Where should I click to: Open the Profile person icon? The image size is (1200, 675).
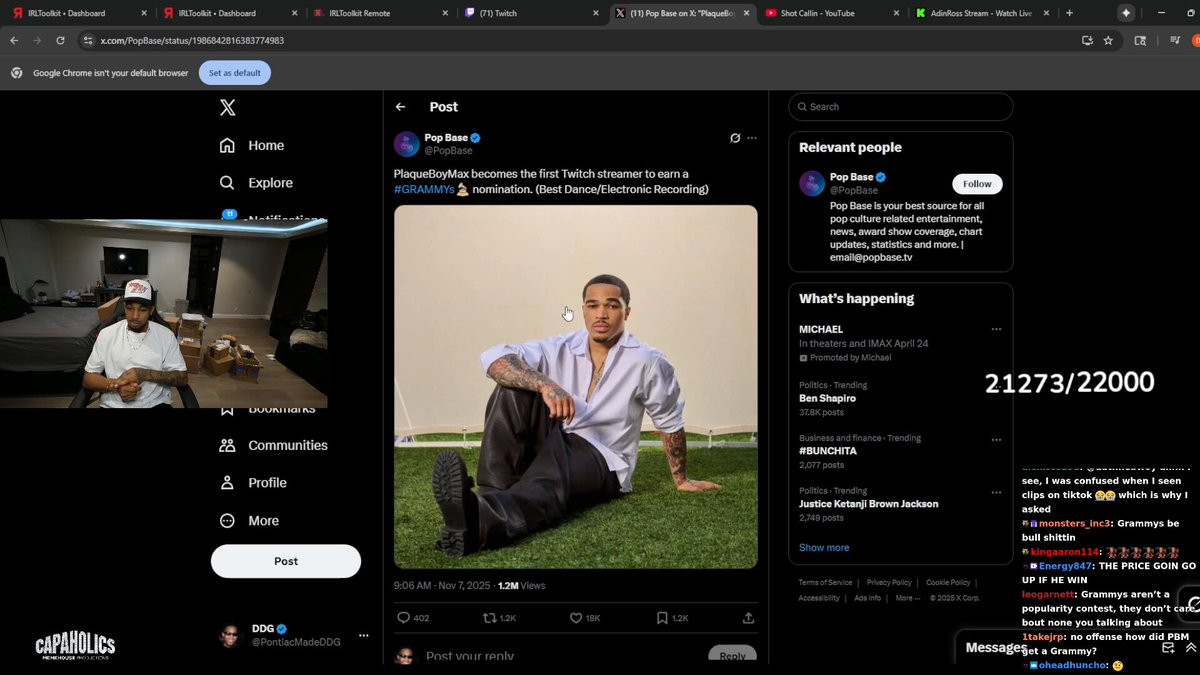tap(228, 483)
